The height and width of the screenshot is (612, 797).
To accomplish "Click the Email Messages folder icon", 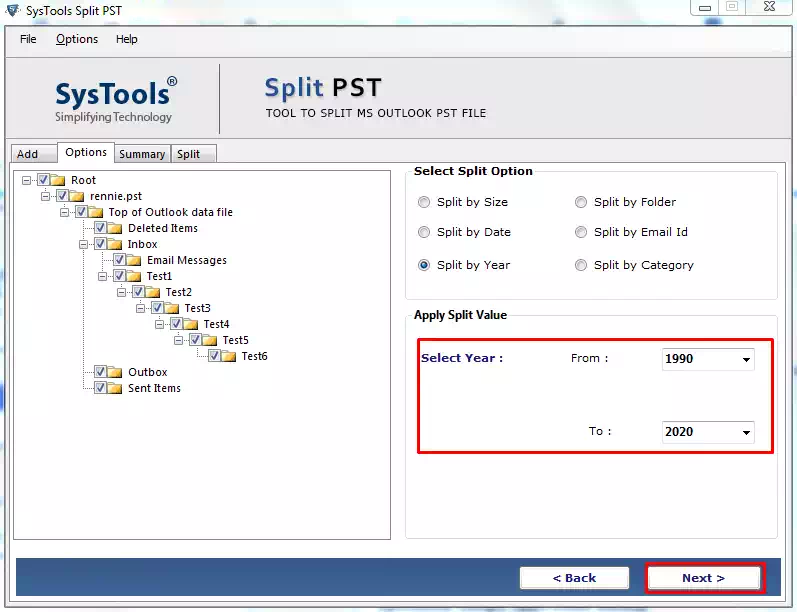I will 134,260.
